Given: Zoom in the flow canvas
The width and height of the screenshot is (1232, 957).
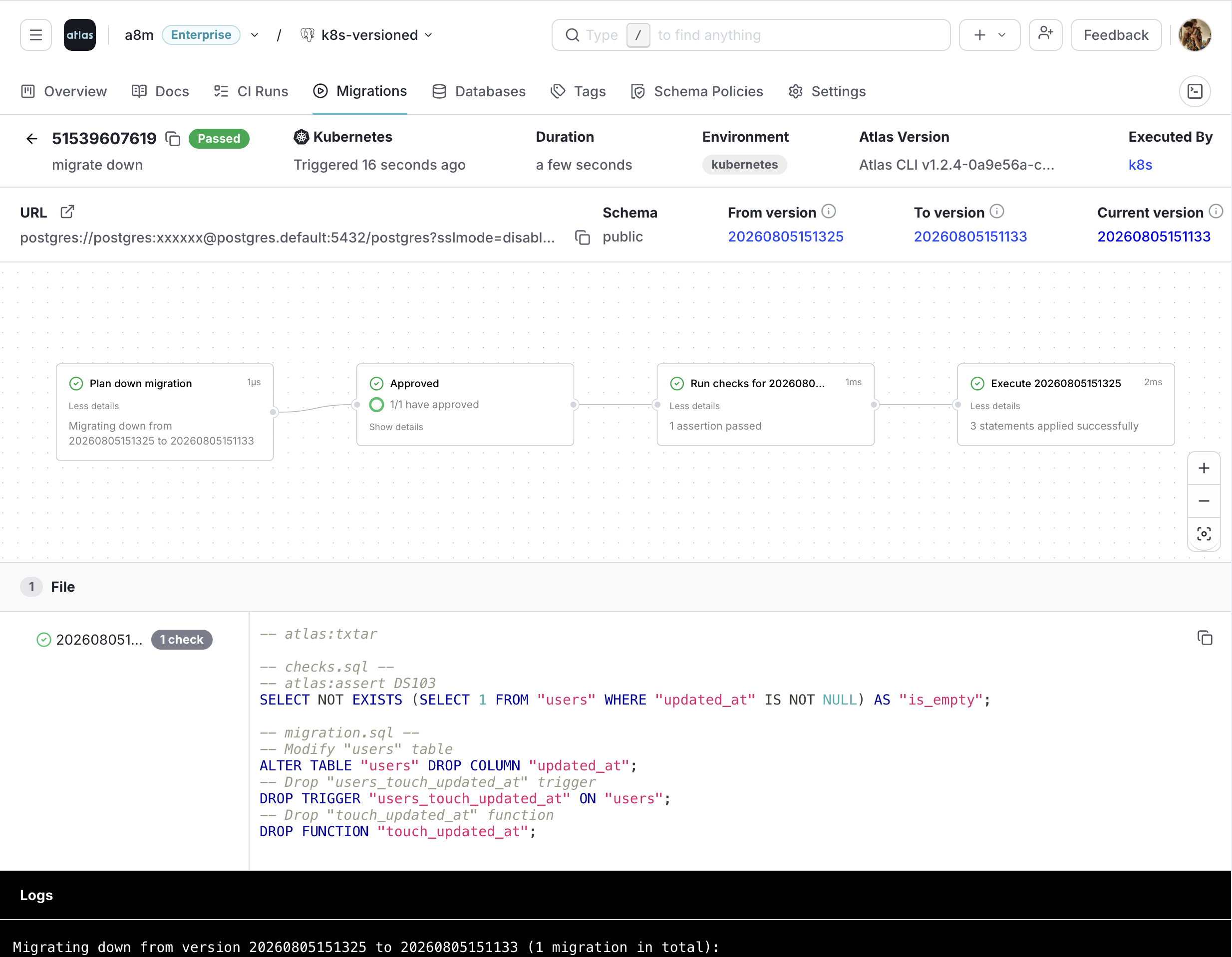Looking at the screenshot, I should tap(1203, 468).
